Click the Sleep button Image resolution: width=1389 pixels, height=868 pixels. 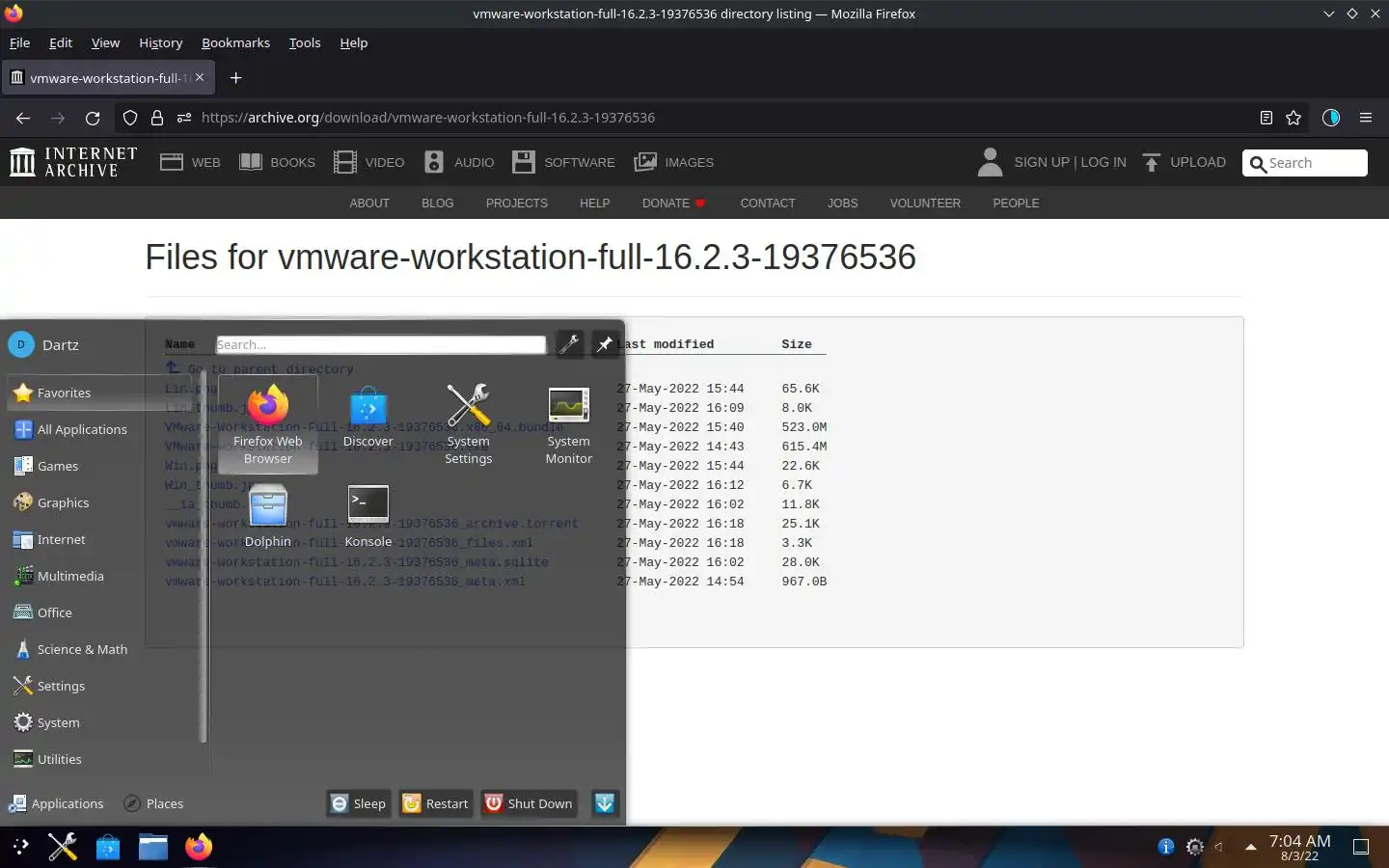(358, 803)
